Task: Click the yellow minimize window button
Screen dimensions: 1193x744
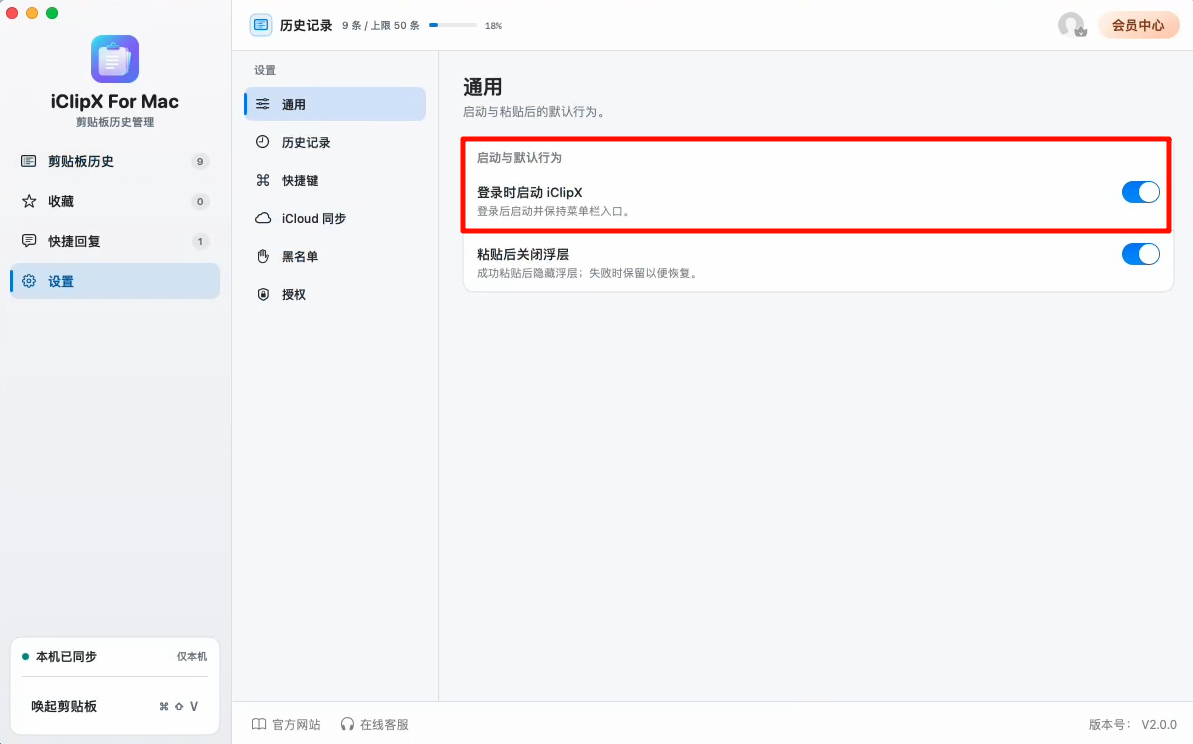Action: point(32,13)
